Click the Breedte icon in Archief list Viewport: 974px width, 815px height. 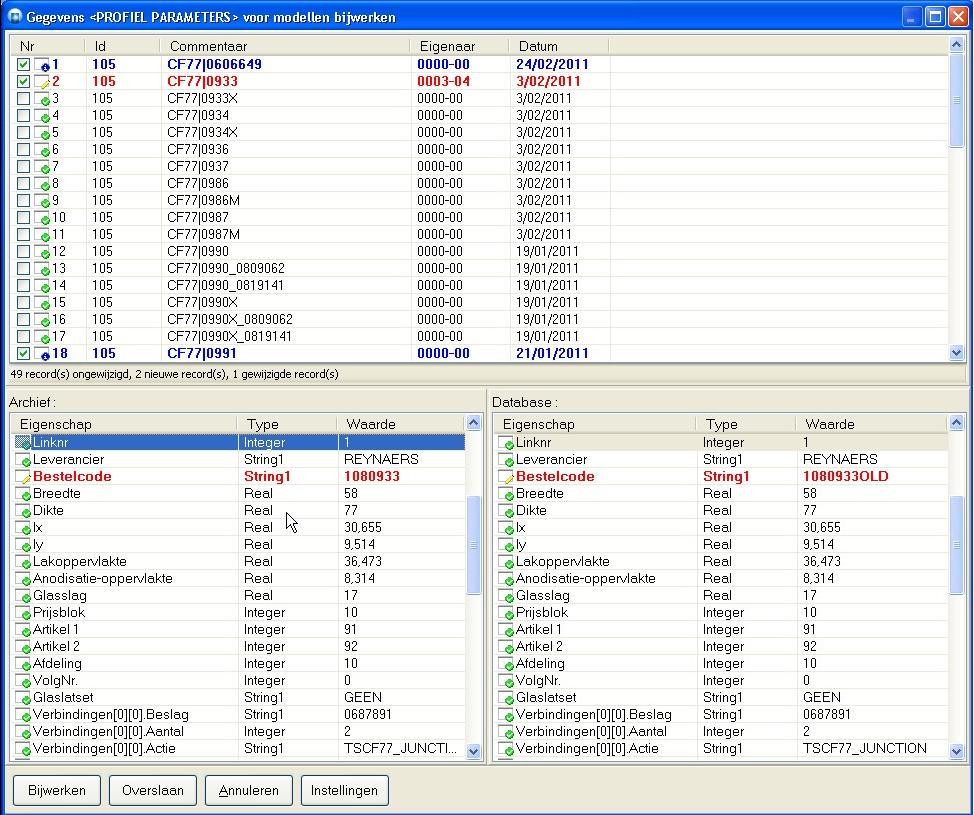(23, 494)
